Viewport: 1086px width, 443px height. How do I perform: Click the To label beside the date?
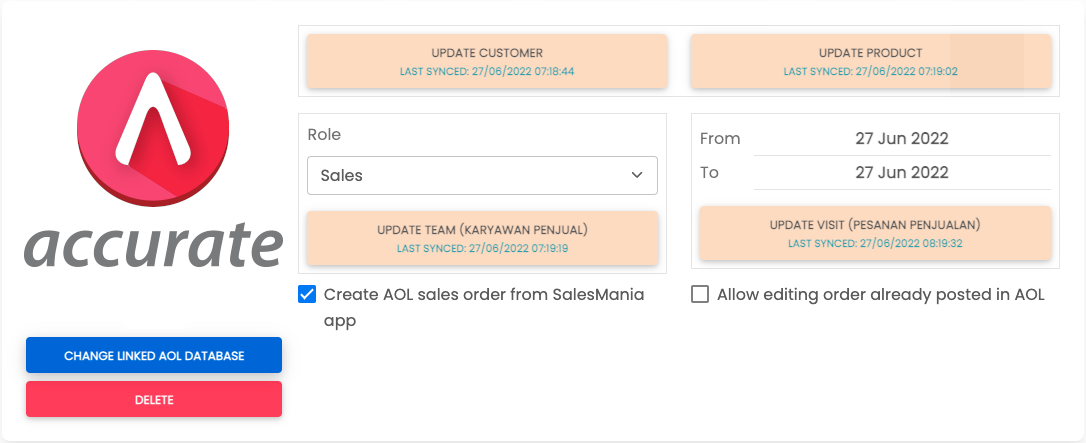click(x=709, y=172)
